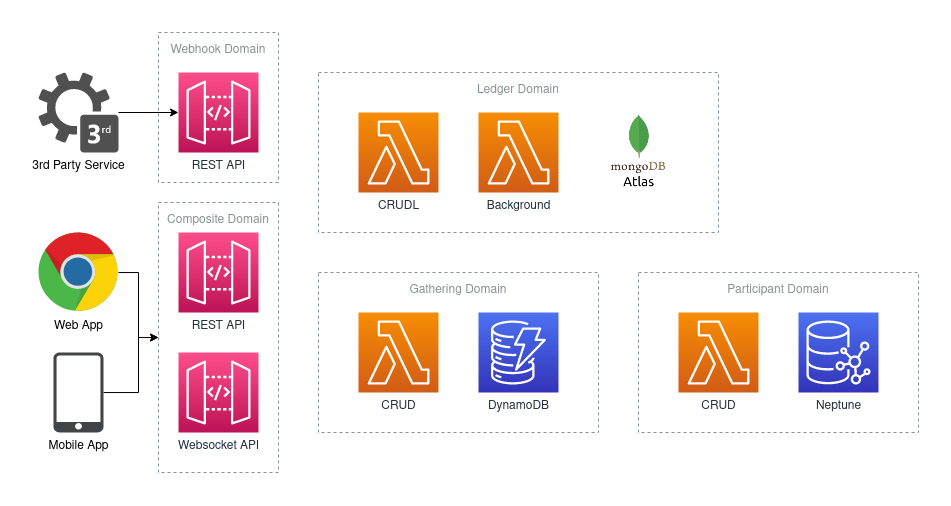Viewport: 951px width, 506px height.
Task: Select the Webhook Domain title text
Action: tap(218, 49)
